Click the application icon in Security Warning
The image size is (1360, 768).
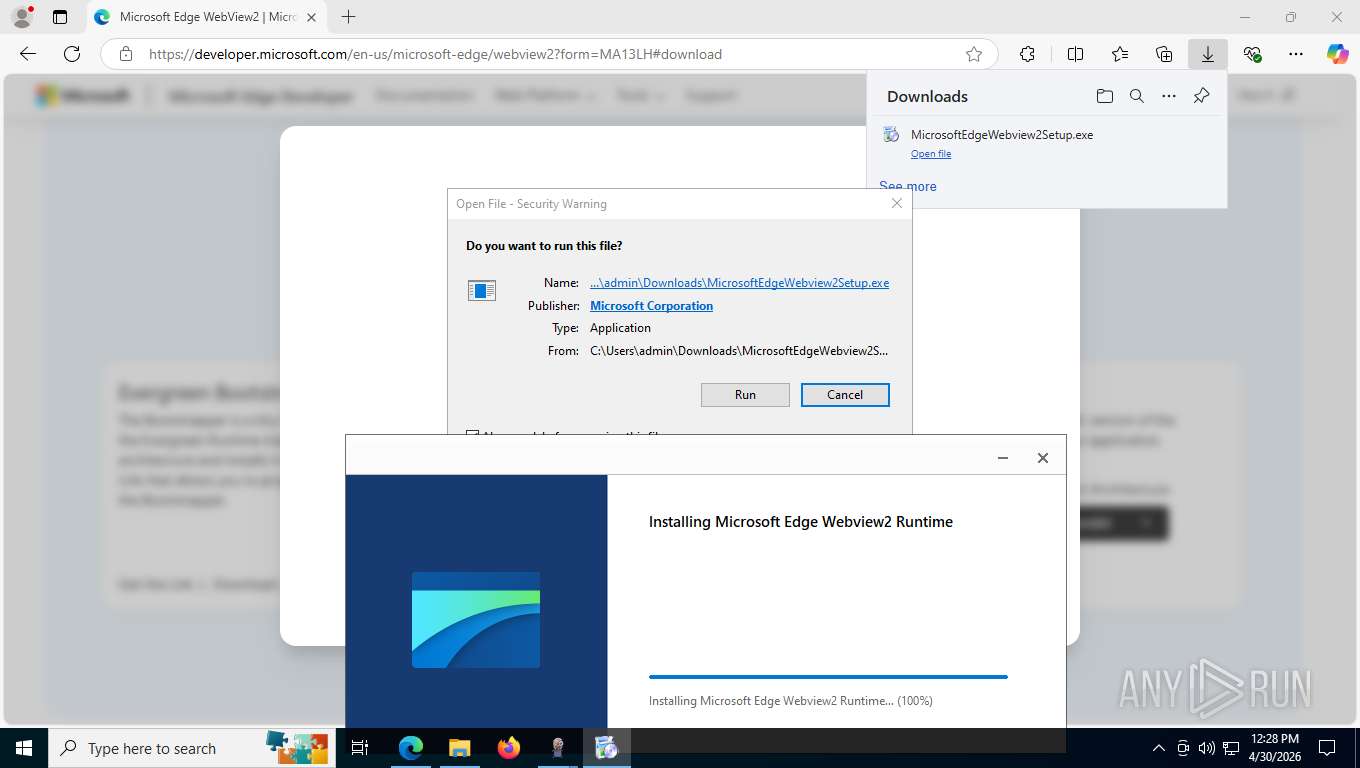pos(482,291)
